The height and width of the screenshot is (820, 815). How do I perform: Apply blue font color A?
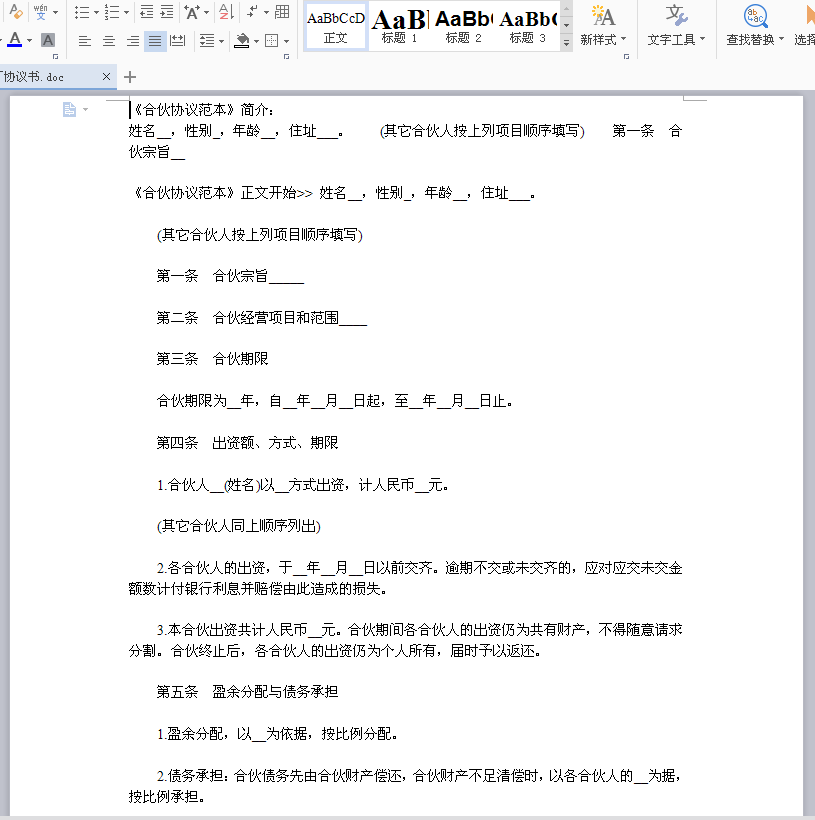tap(15, 40)
